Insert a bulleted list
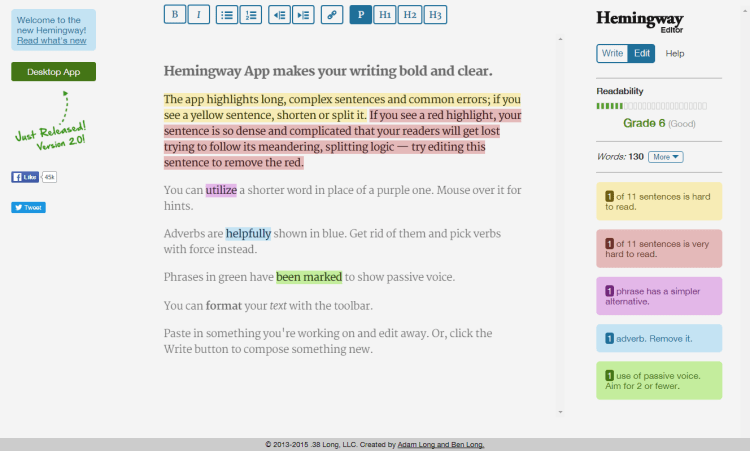 [x=227, y=14]
